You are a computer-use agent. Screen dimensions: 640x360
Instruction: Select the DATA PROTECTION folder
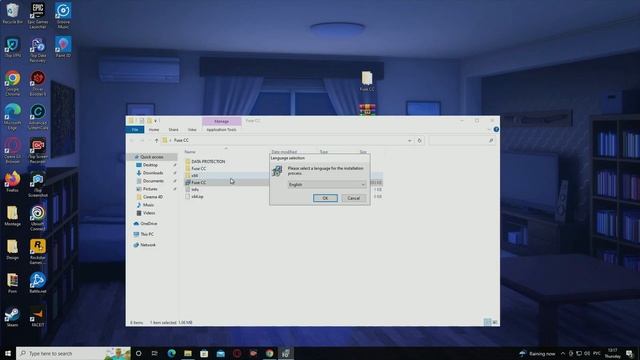point(208,162)
